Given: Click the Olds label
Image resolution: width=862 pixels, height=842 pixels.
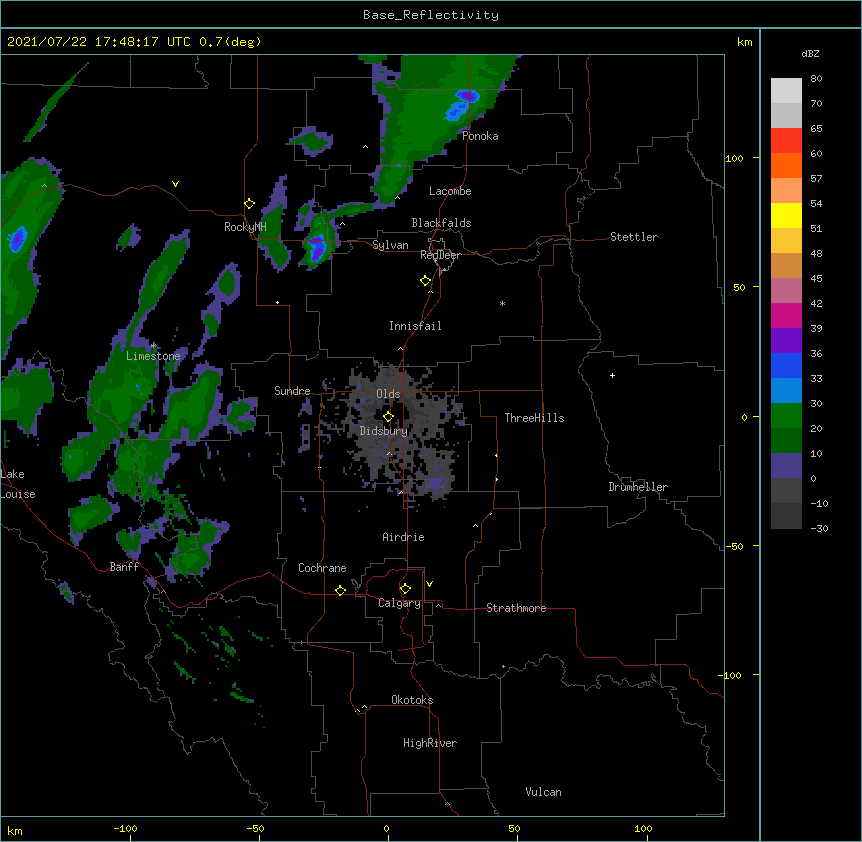Looking at the screenshot, I should pos(388,394).
